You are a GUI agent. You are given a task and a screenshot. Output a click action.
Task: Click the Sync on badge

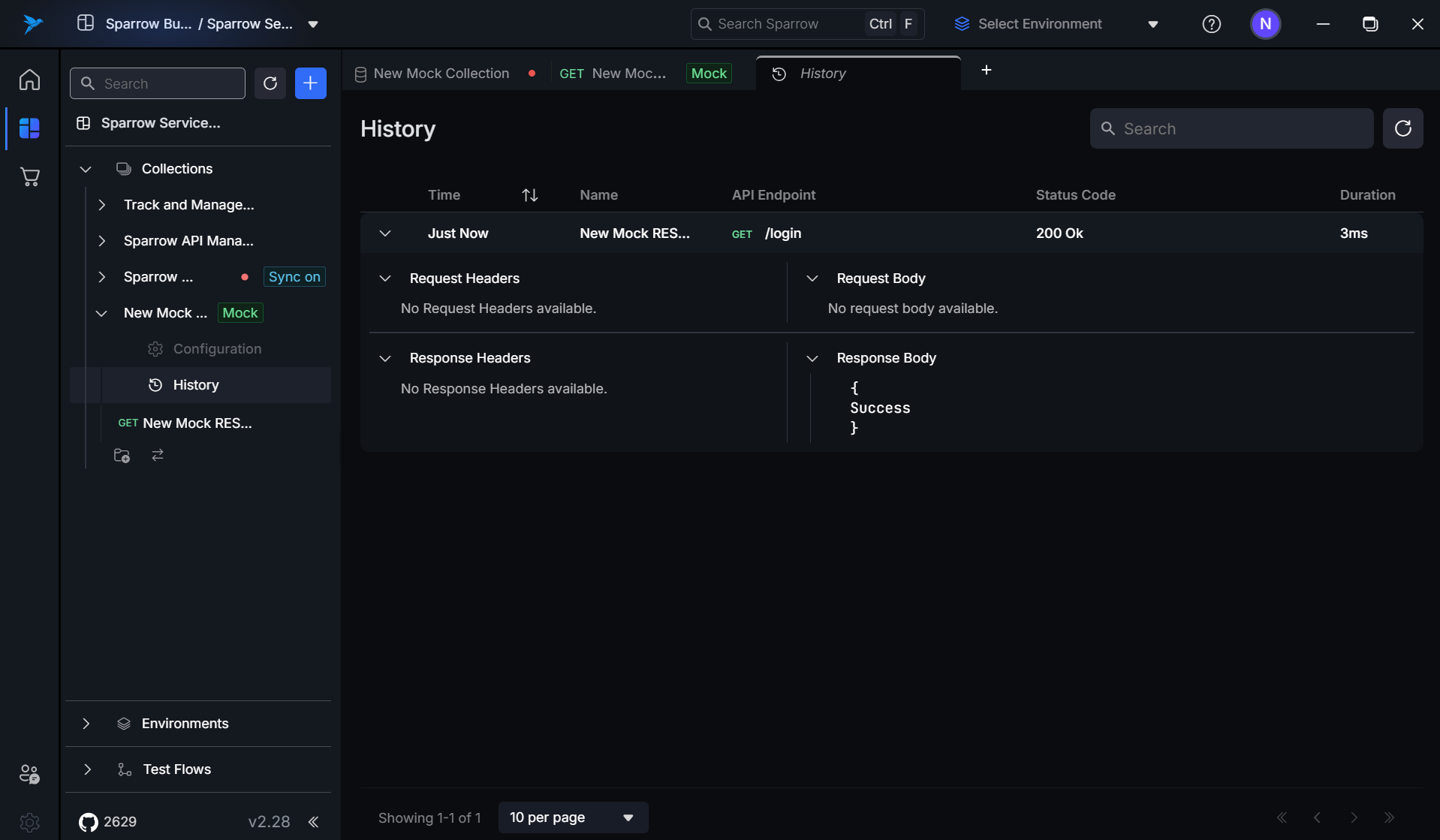[294, 277]
